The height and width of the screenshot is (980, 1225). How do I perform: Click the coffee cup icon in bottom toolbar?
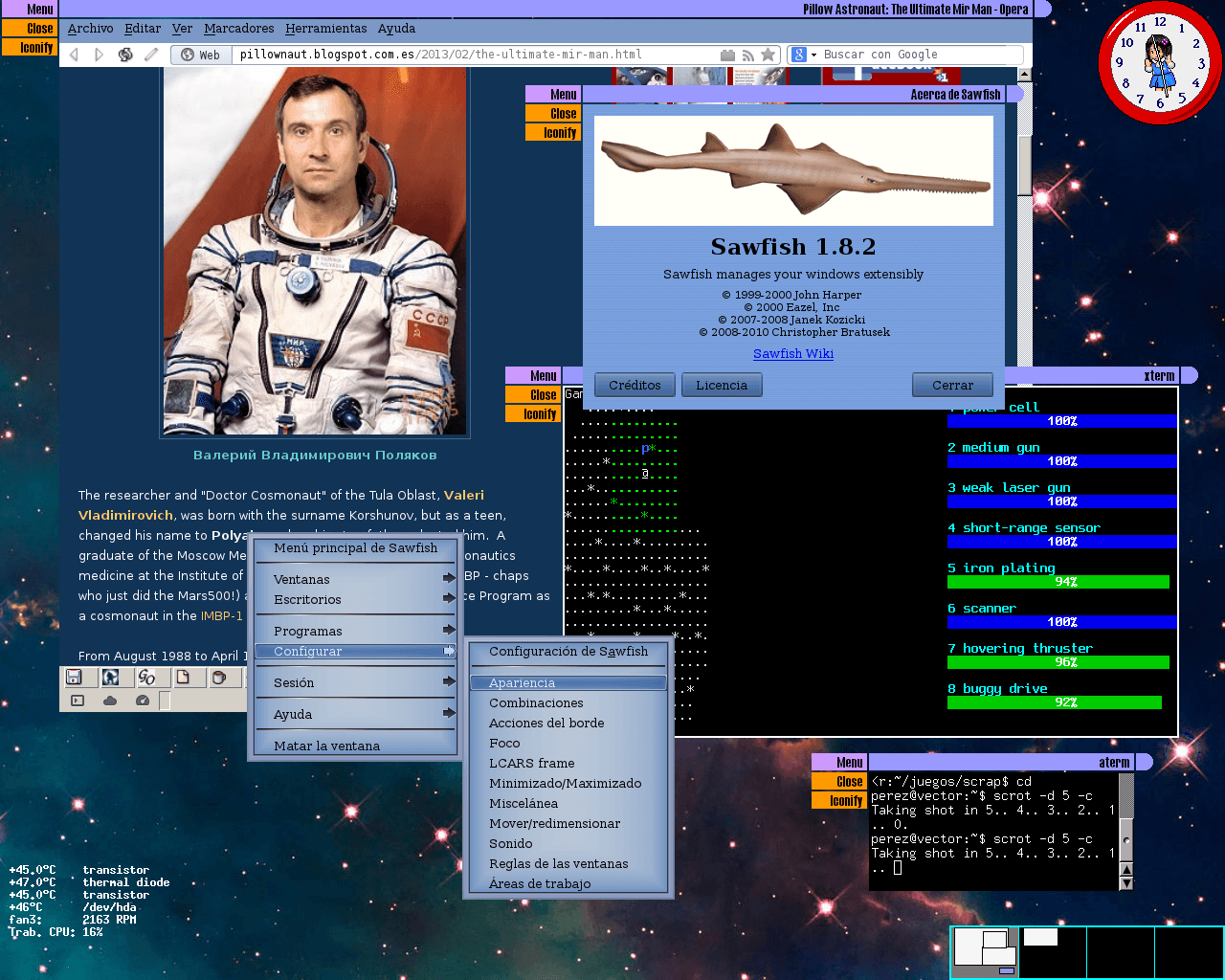[219, 678]
